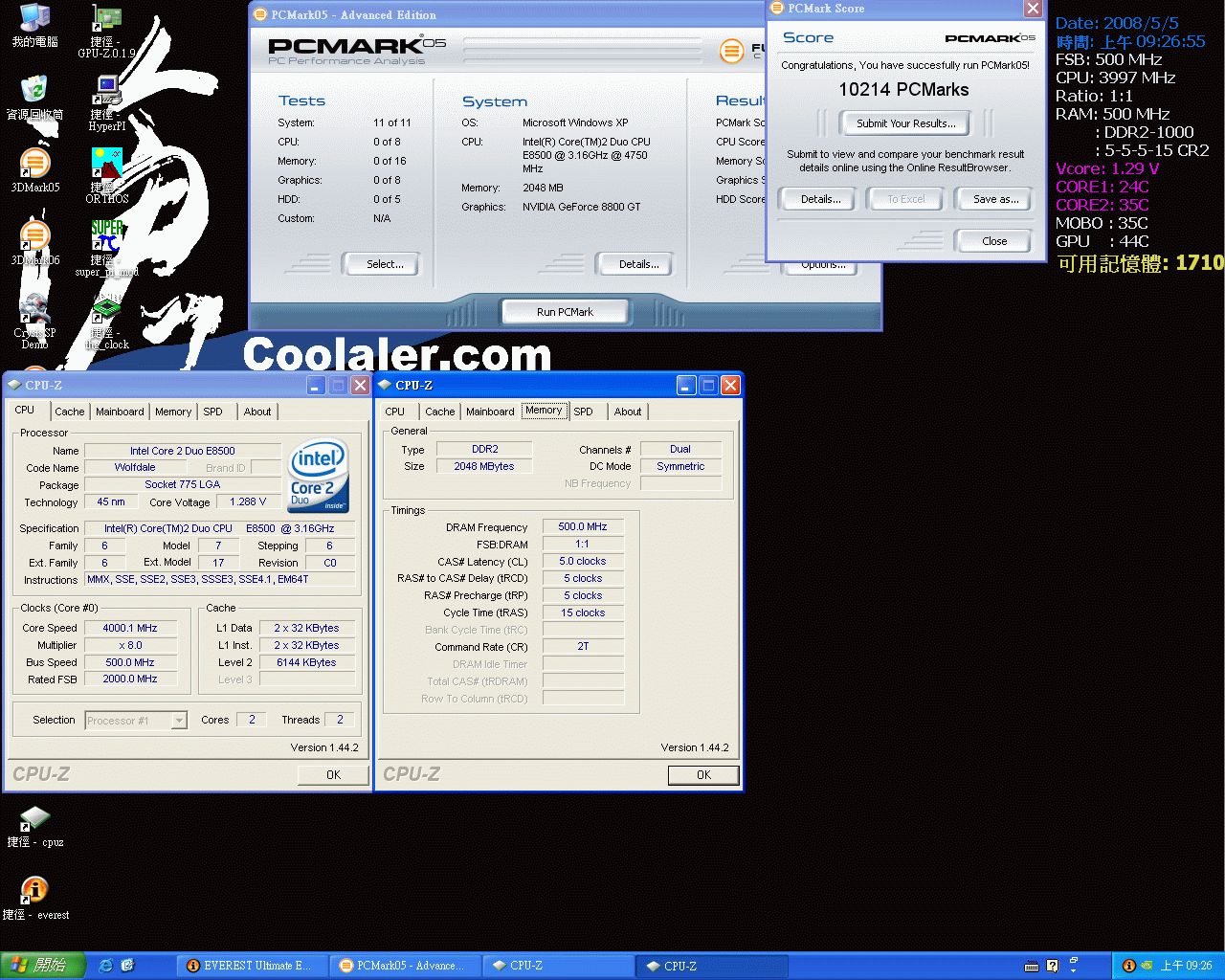Select the everest shortcut desktop icon
This screenshot has width=1225, height=980.
pos(34,900)
